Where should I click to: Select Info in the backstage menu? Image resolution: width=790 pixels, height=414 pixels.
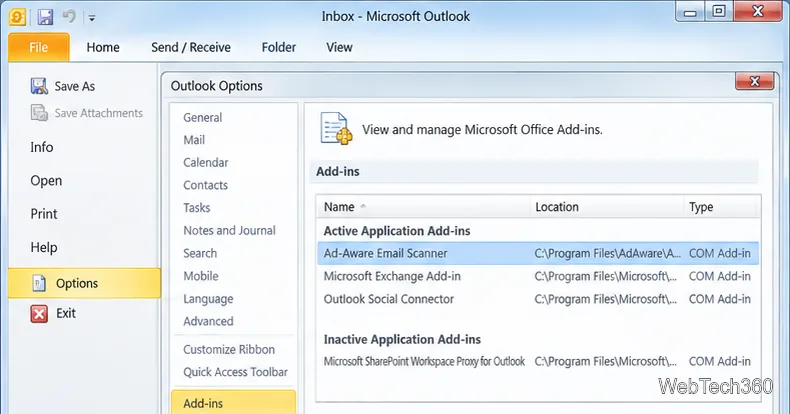(42, 147)
